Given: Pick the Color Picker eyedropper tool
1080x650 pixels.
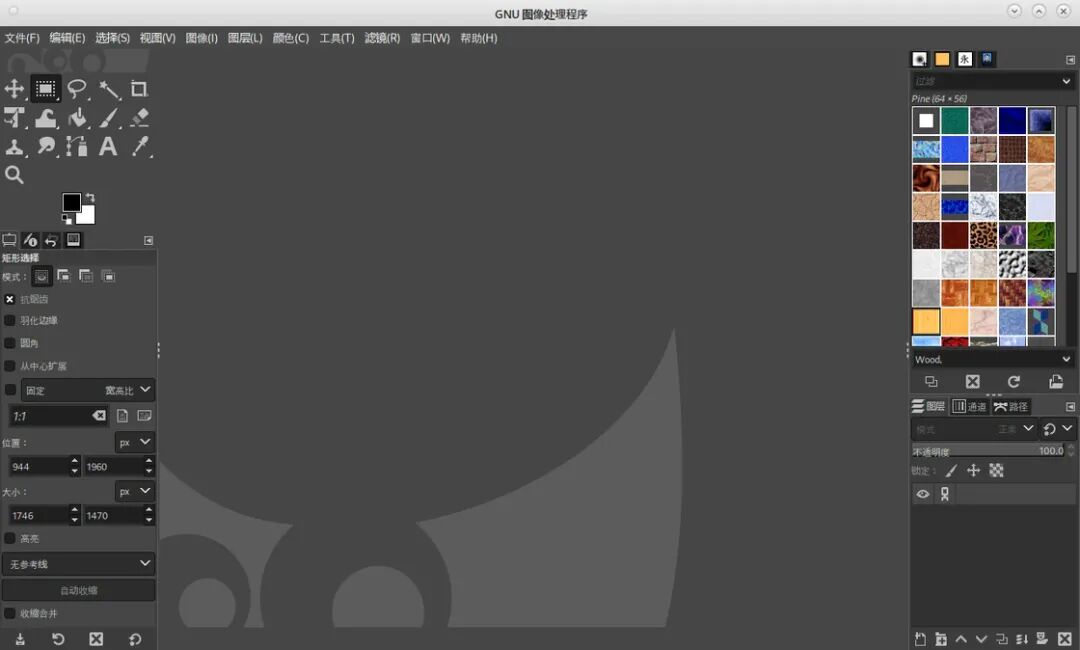Looking at the screenshot, I should pyautogui.click(x=141, y=147).
